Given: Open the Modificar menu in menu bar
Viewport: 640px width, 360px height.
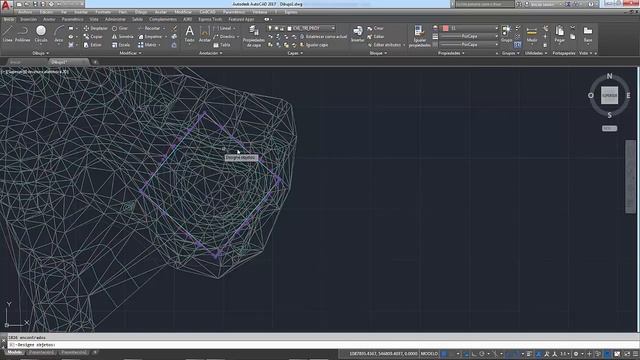Looking at the screenshot, I should click(183, 12).
